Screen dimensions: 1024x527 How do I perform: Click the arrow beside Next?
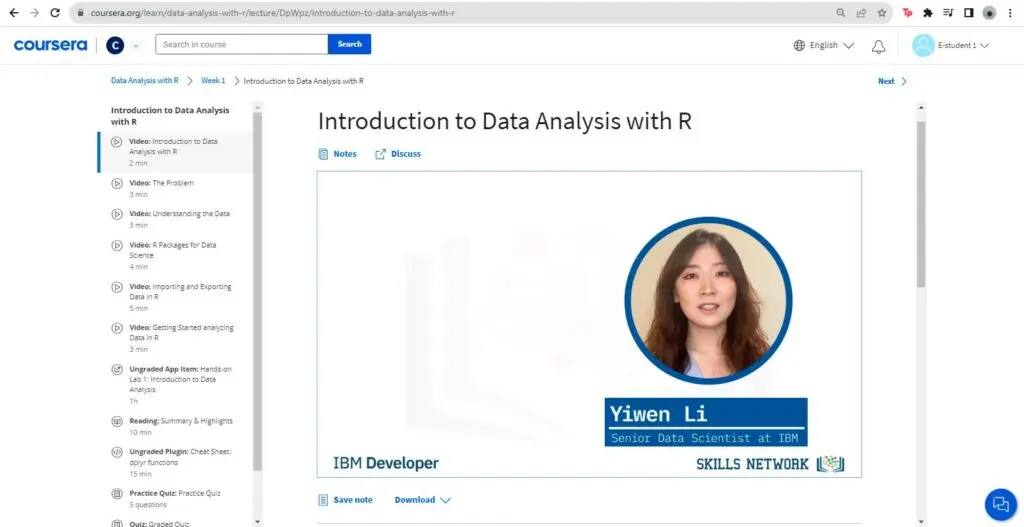click(x=904, y=81)
